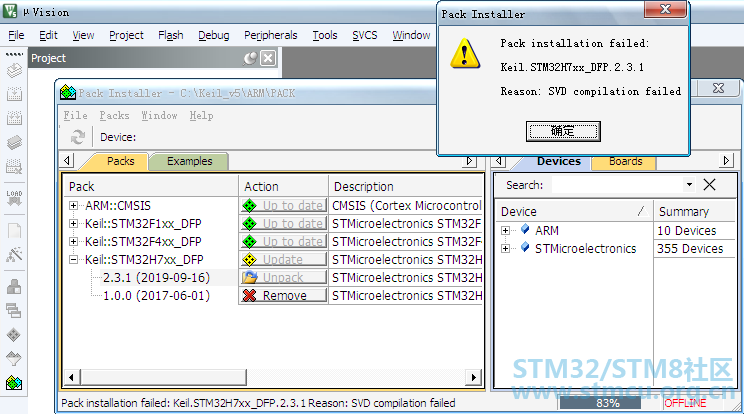Screen dimensions: 744x414
Task: Open the SVCS menu
Action: (364, 35)
